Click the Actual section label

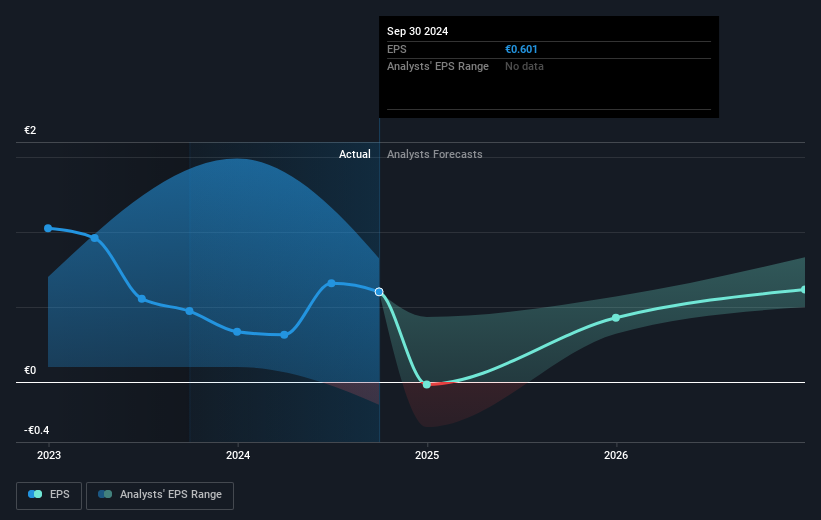pyautogui.click(x=354, y=154)
